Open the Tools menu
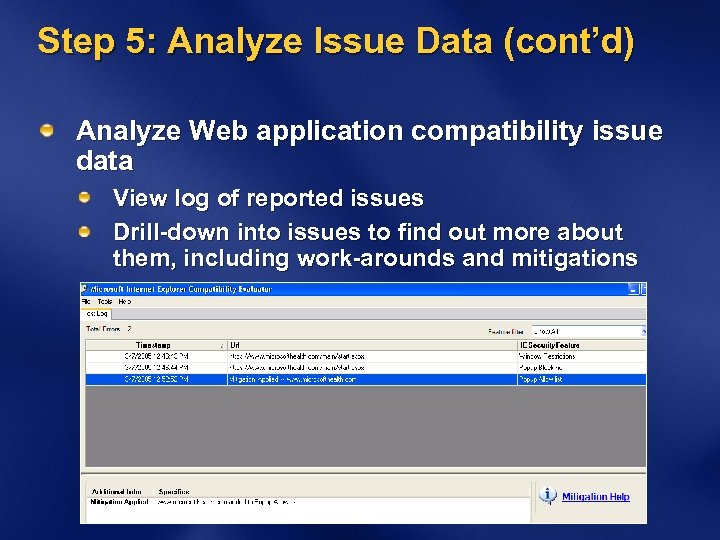This screenshot has width=720, height=540. click(105, 302)
